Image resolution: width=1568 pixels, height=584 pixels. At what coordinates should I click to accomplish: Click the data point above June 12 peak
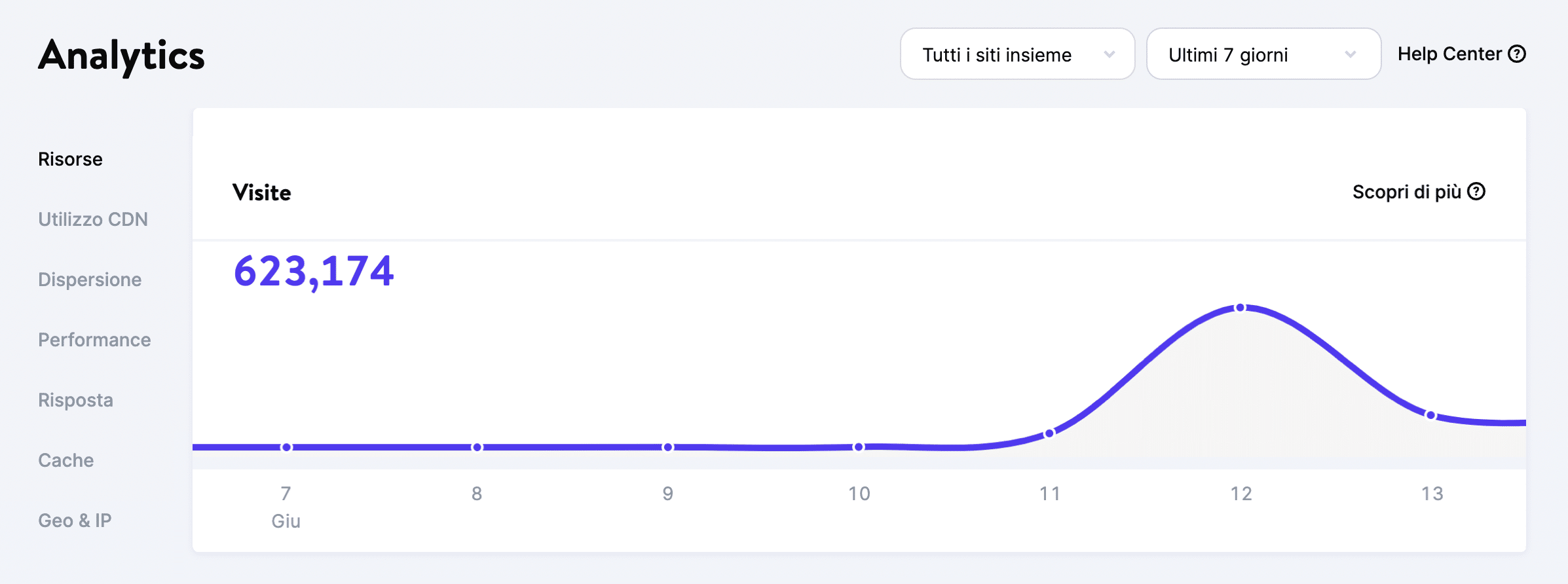1239,307
